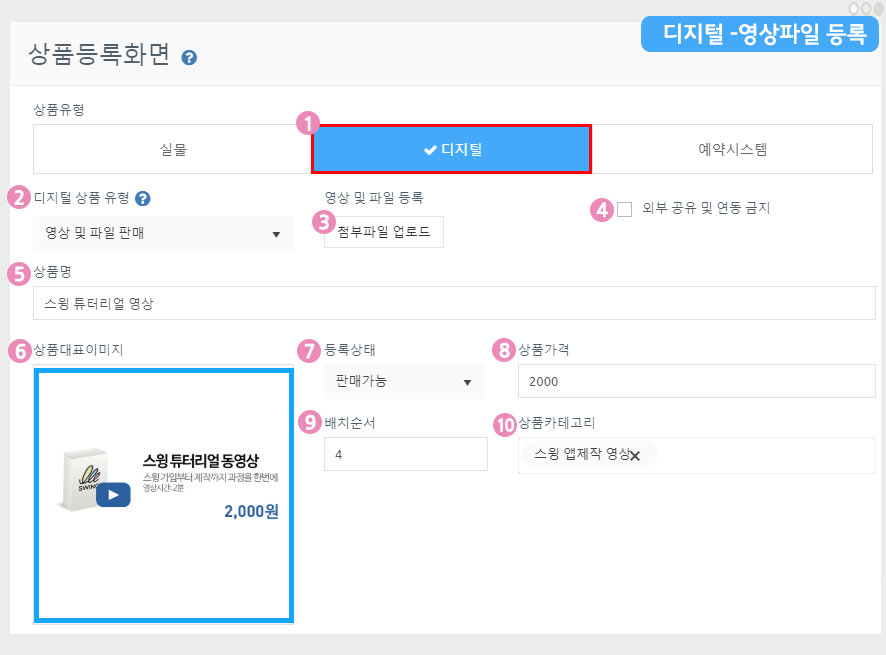
Task: Open 영상 및 파일 판매 type dropdown
Action: [163, 234]
